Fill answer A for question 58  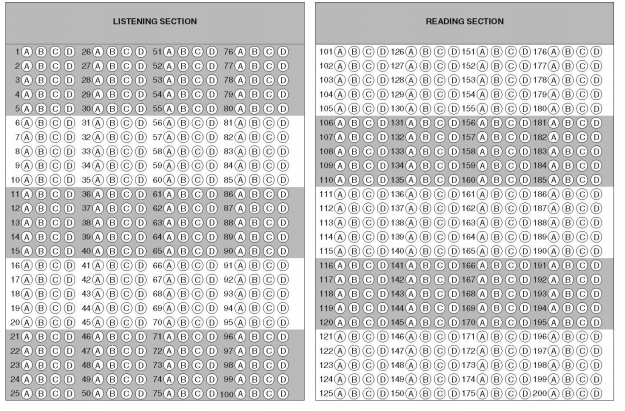(170, 151)
